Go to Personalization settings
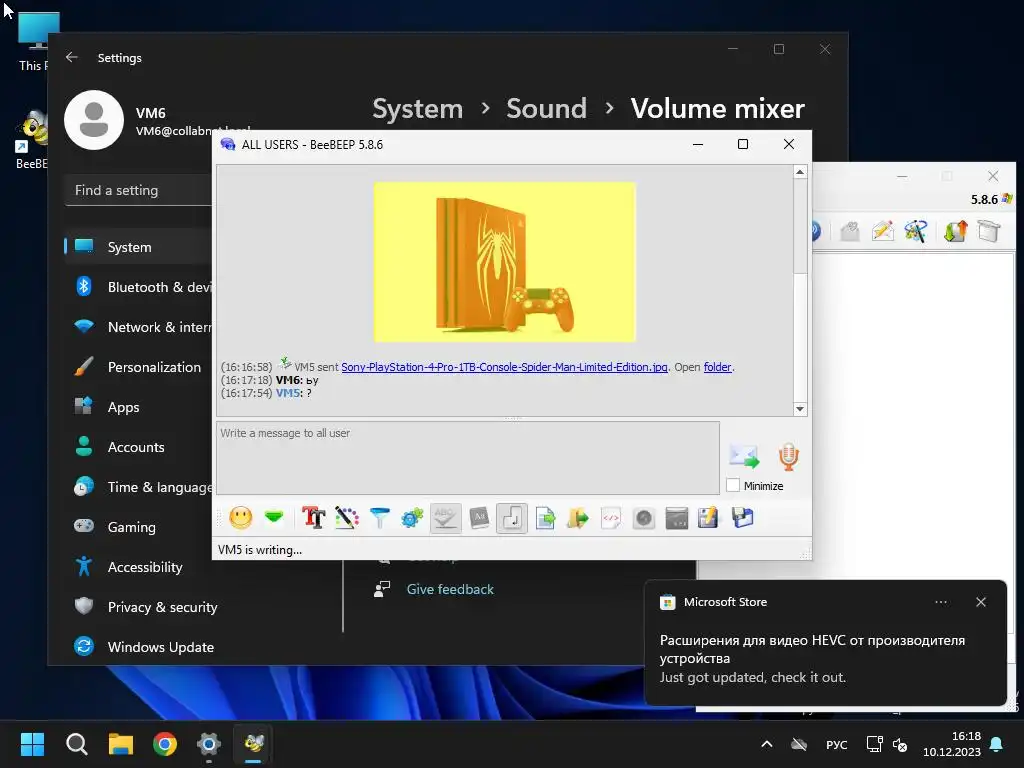 pyautogui.click(x=138, y=367)
